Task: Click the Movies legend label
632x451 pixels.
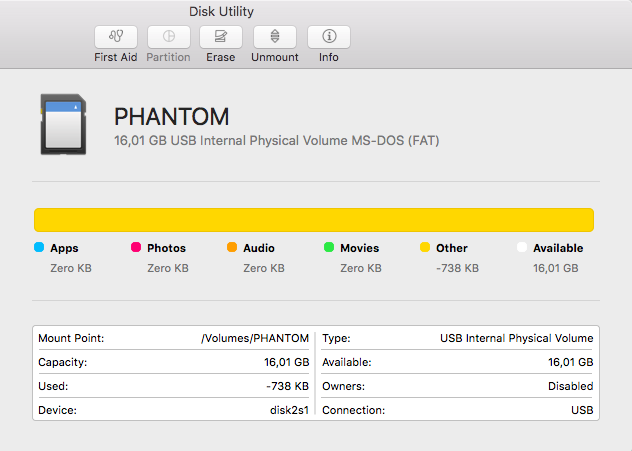Action: tap(360, 248)
